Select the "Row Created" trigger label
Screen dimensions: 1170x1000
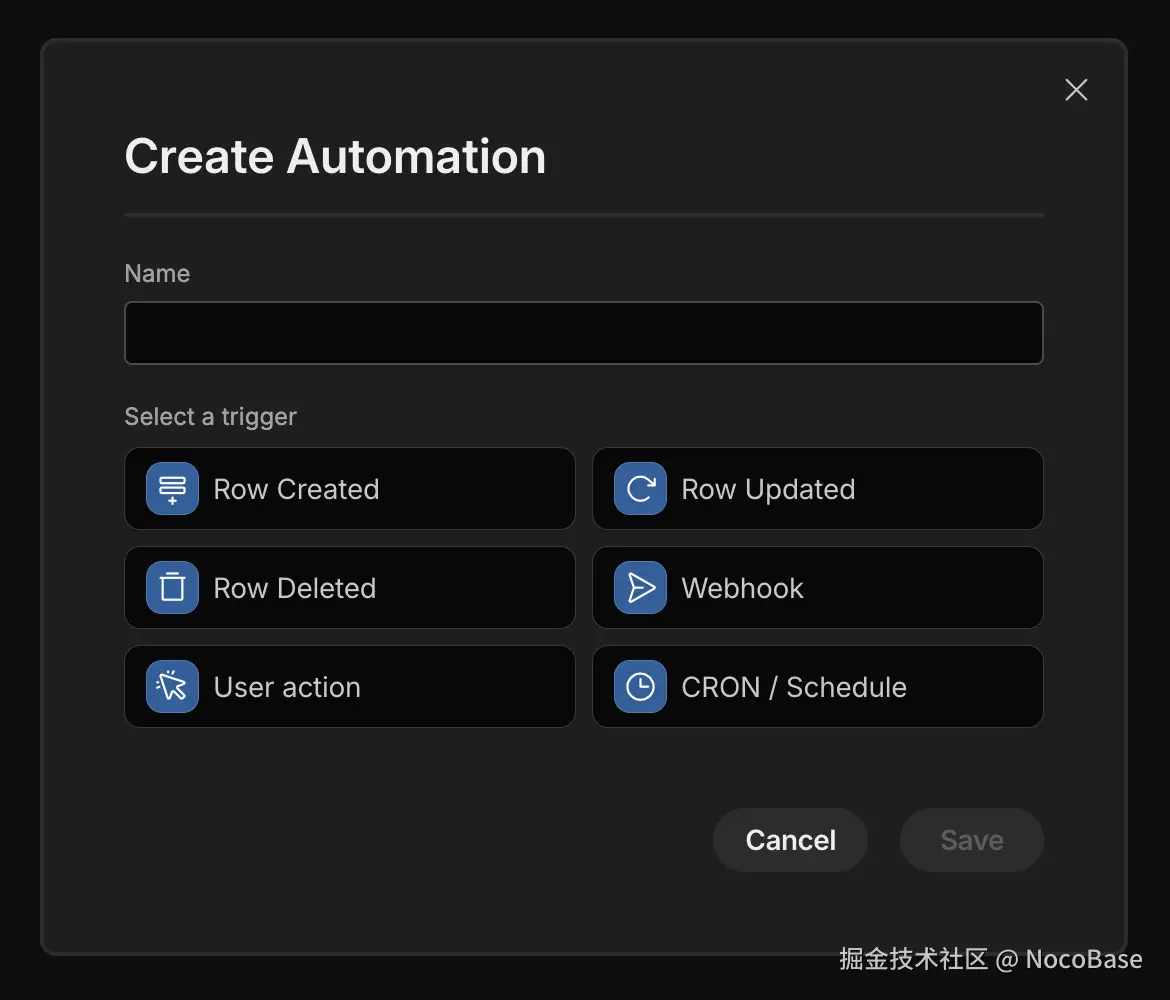[x=296, y=489]
